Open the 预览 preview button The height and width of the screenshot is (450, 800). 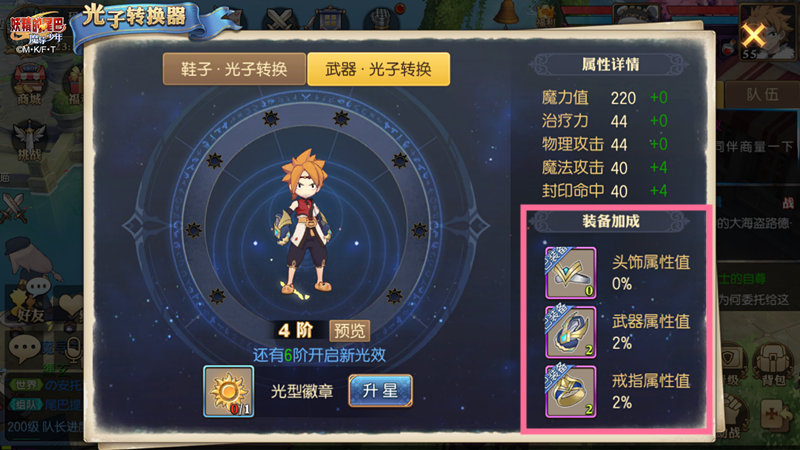[349, 331]
